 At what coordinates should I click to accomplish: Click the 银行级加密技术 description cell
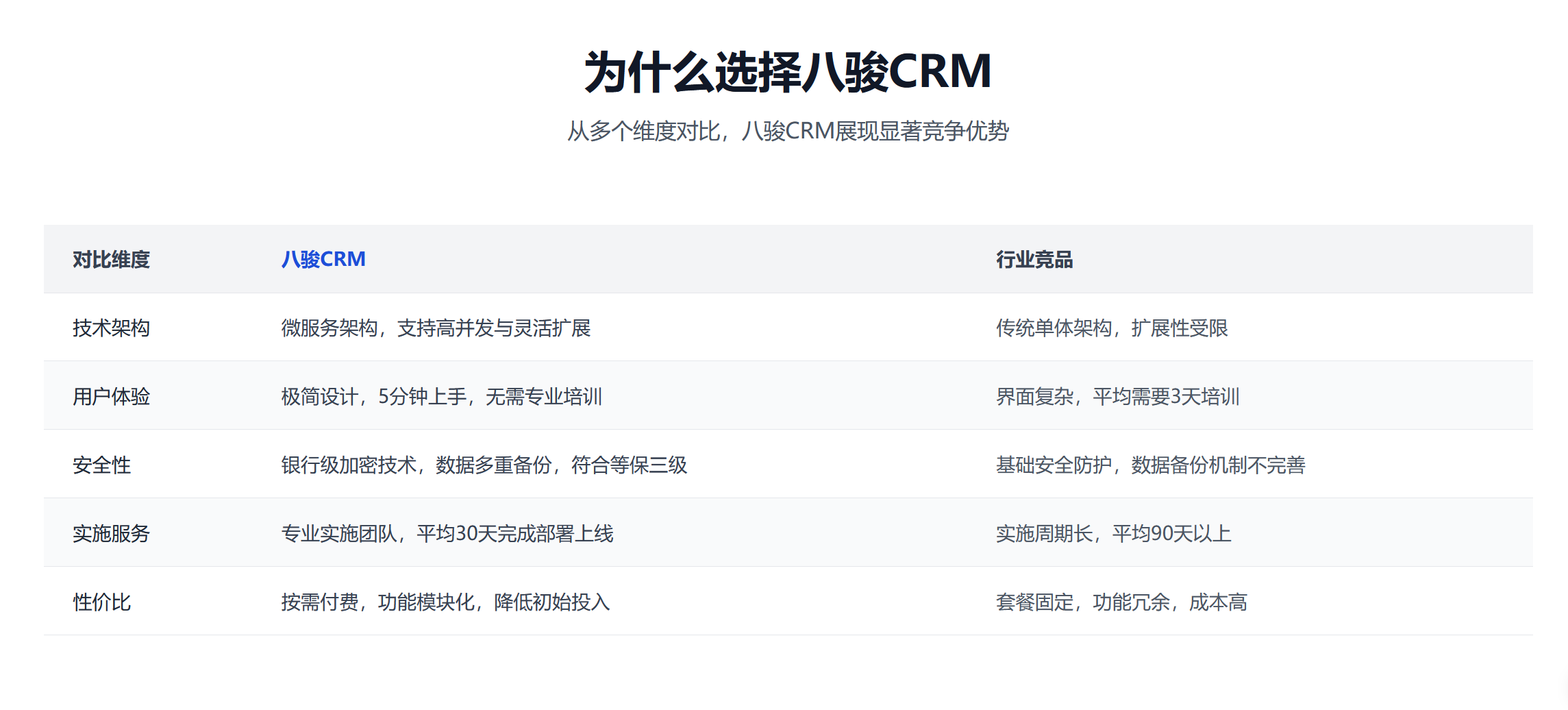(486, 465)
